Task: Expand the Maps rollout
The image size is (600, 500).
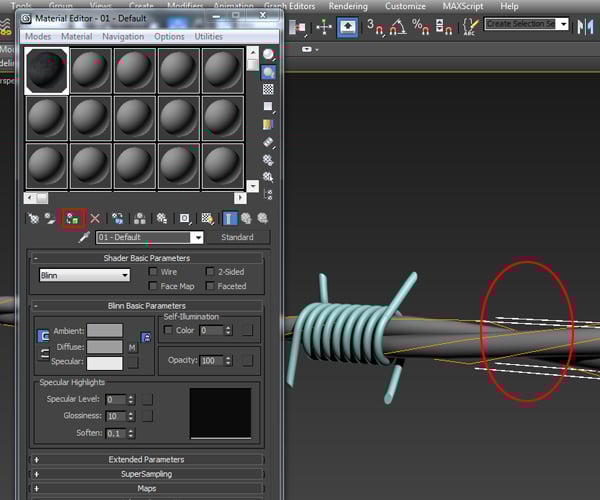Action: (148, 488)
